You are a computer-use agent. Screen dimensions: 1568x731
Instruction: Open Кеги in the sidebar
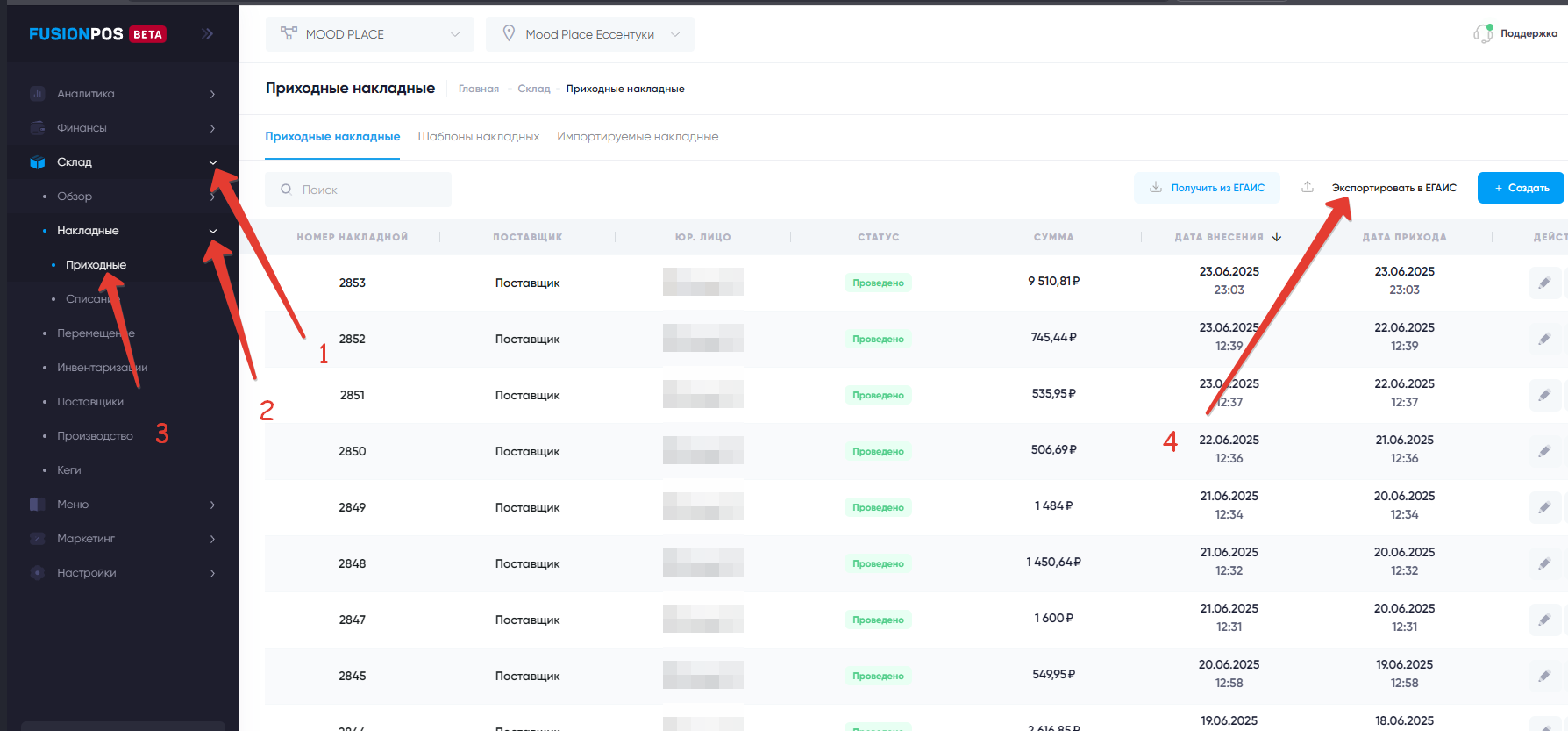tap(69, 470)
